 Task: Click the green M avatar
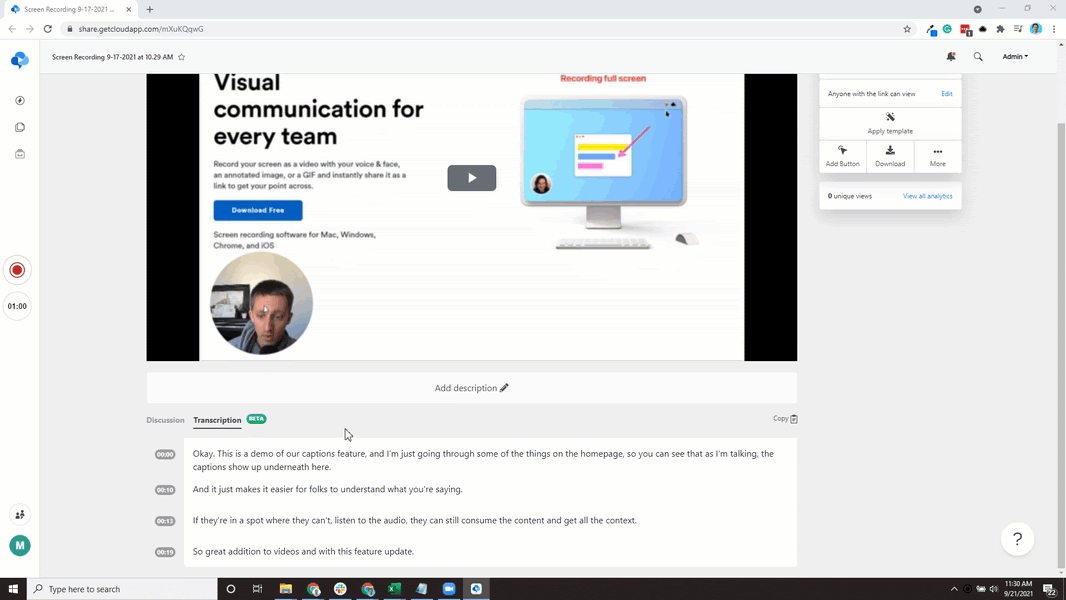click(20, 545)
